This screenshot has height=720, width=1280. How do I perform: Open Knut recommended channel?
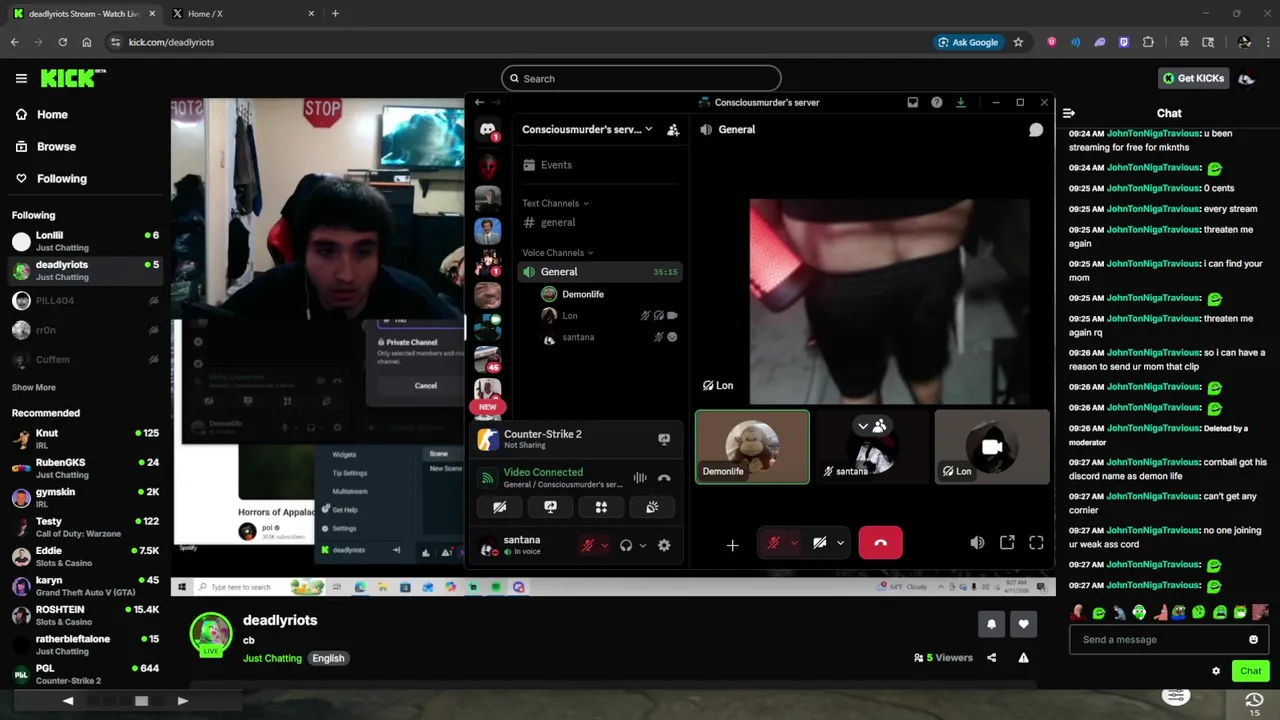pyautogui.click(x=85, y=439)
